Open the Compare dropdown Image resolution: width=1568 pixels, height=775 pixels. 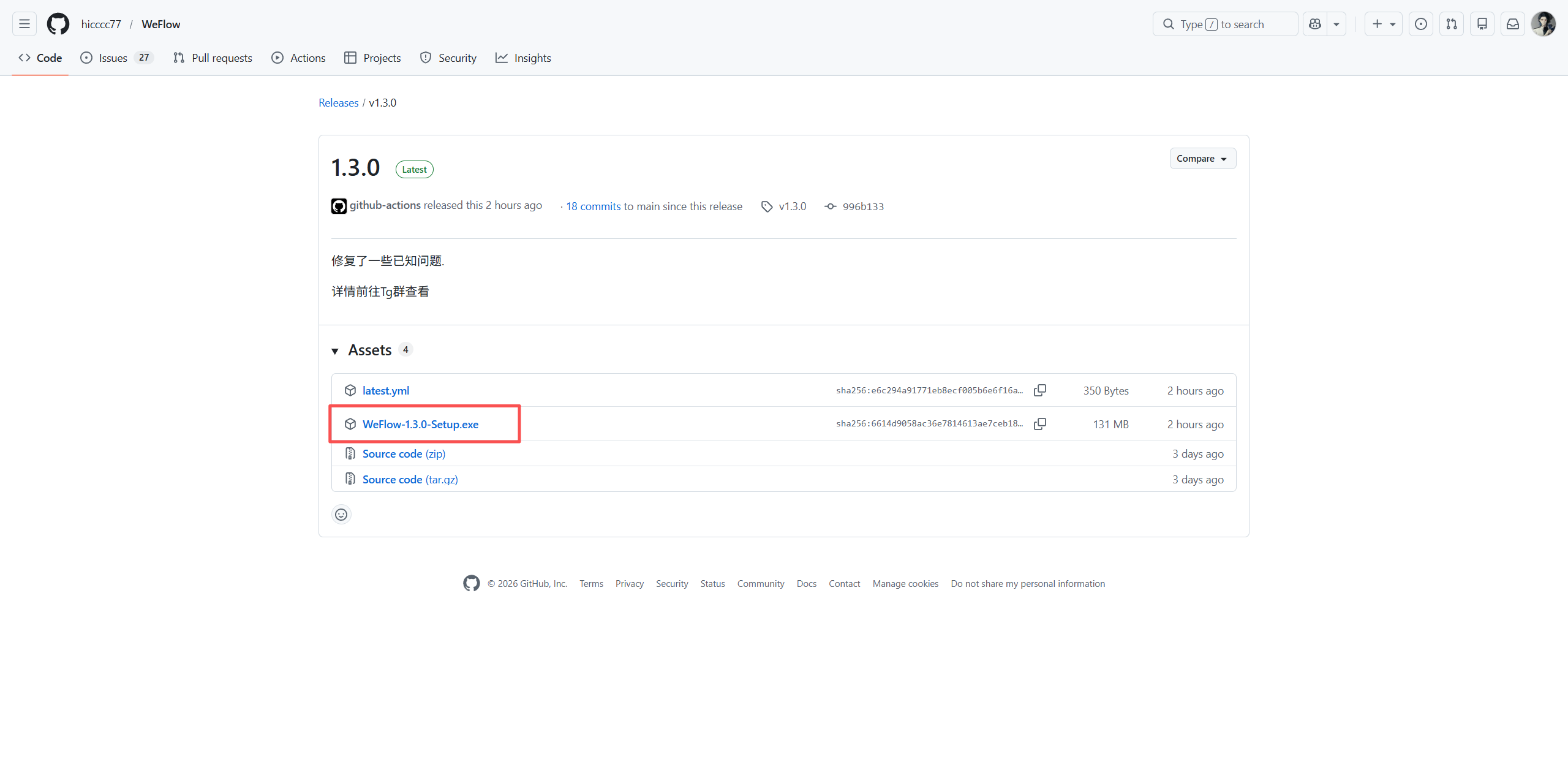tap(1202, 159)
